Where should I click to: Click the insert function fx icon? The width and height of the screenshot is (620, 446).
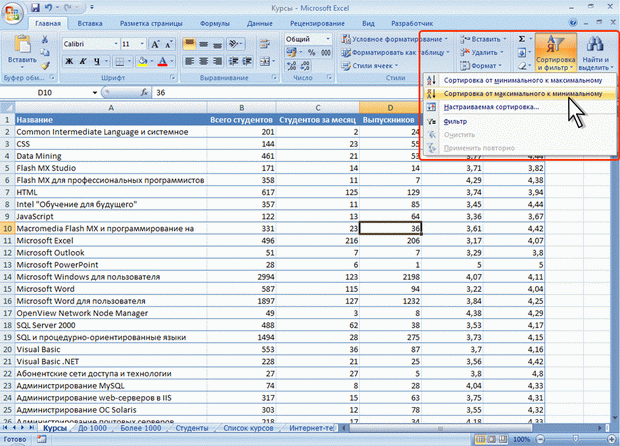coord(144,93)
